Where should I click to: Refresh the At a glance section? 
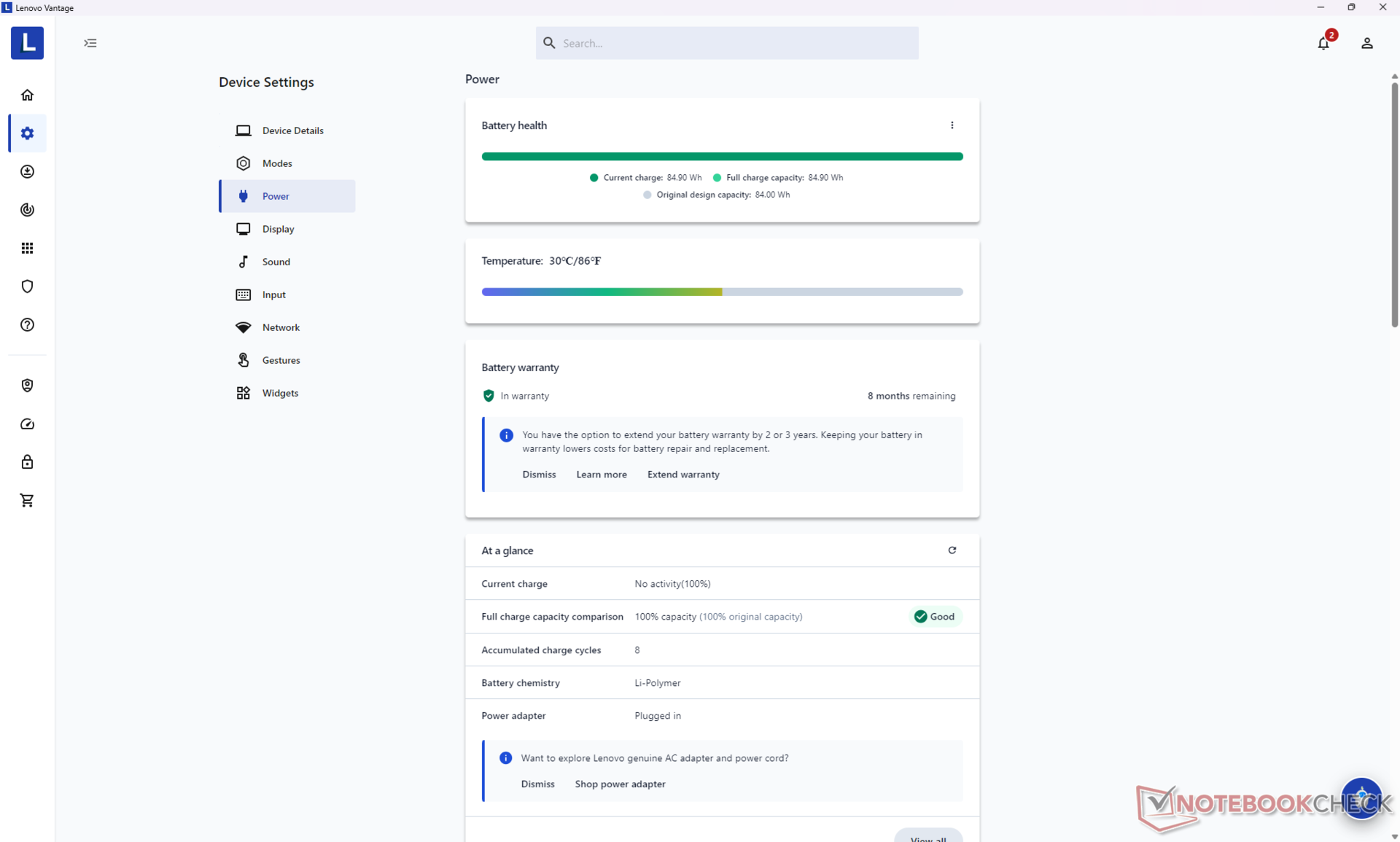pyautogui.click(x=952, y=550)
